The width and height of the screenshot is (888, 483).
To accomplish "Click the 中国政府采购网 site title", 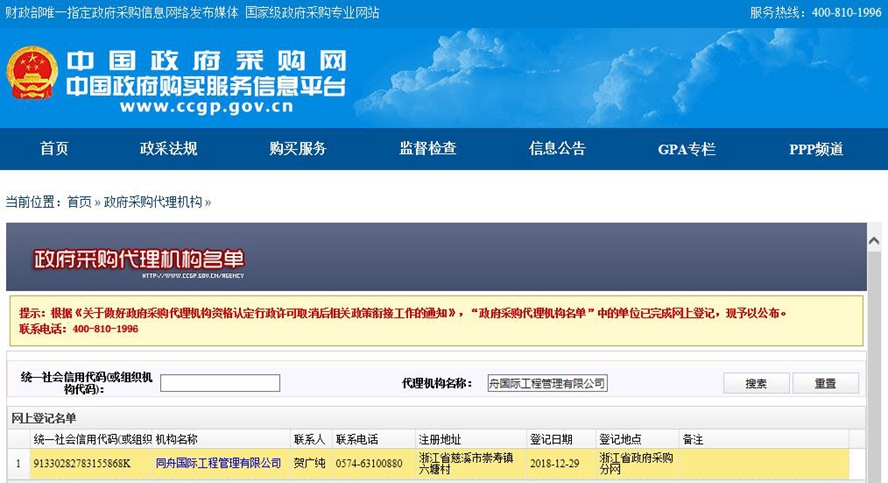I will click(206, 61).
